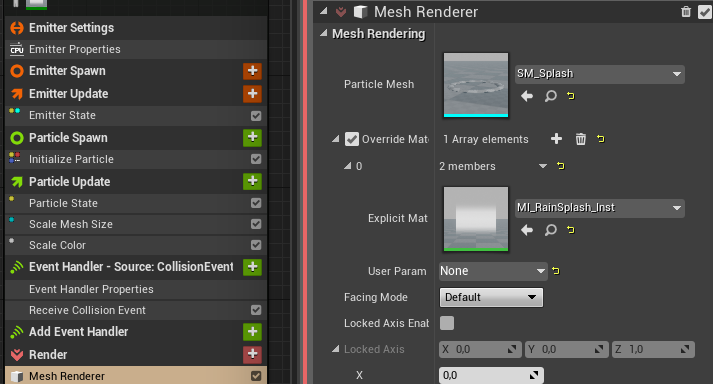Click Locked Axis inline X field

click(480, 349)
